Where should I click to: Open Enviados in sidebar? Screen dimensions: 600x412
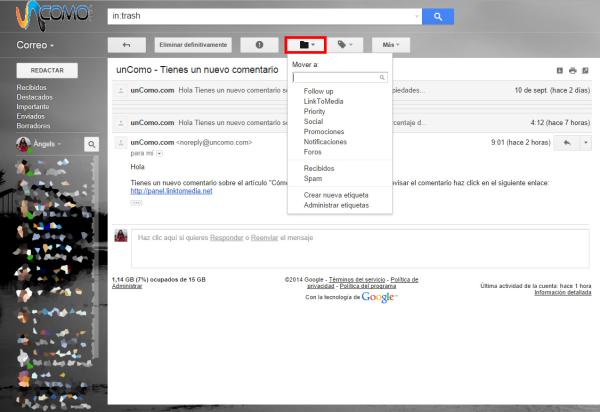(30, 116)
